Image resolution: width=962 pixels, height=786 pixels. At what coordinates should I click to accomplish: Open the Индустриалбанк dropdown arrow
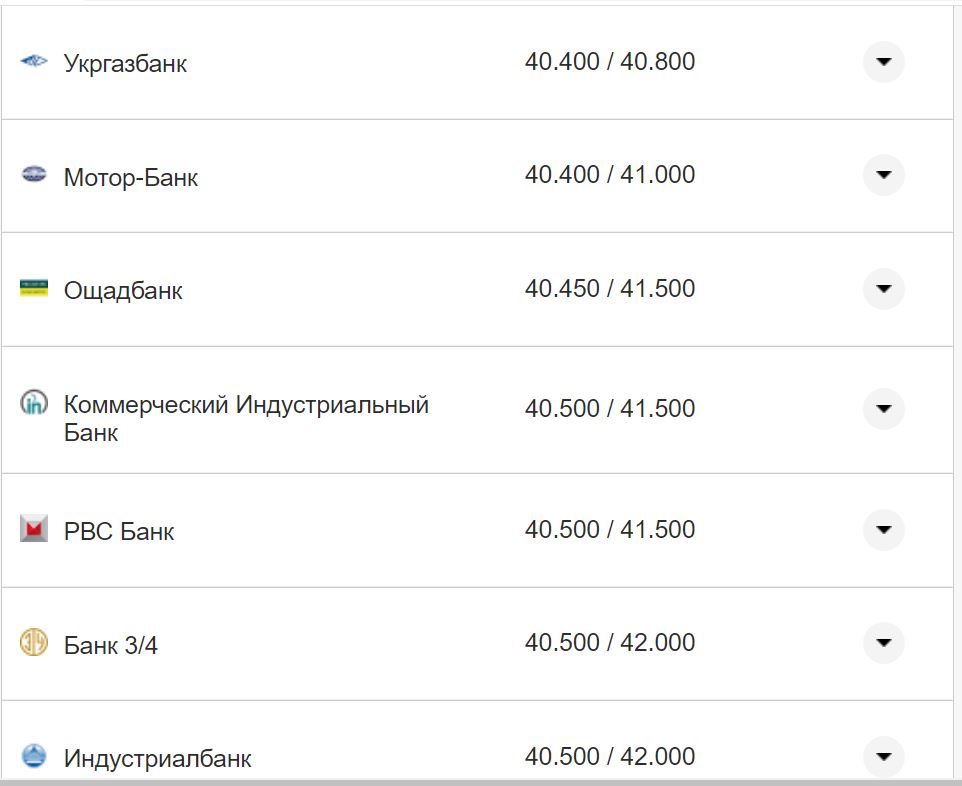point(883,756)
